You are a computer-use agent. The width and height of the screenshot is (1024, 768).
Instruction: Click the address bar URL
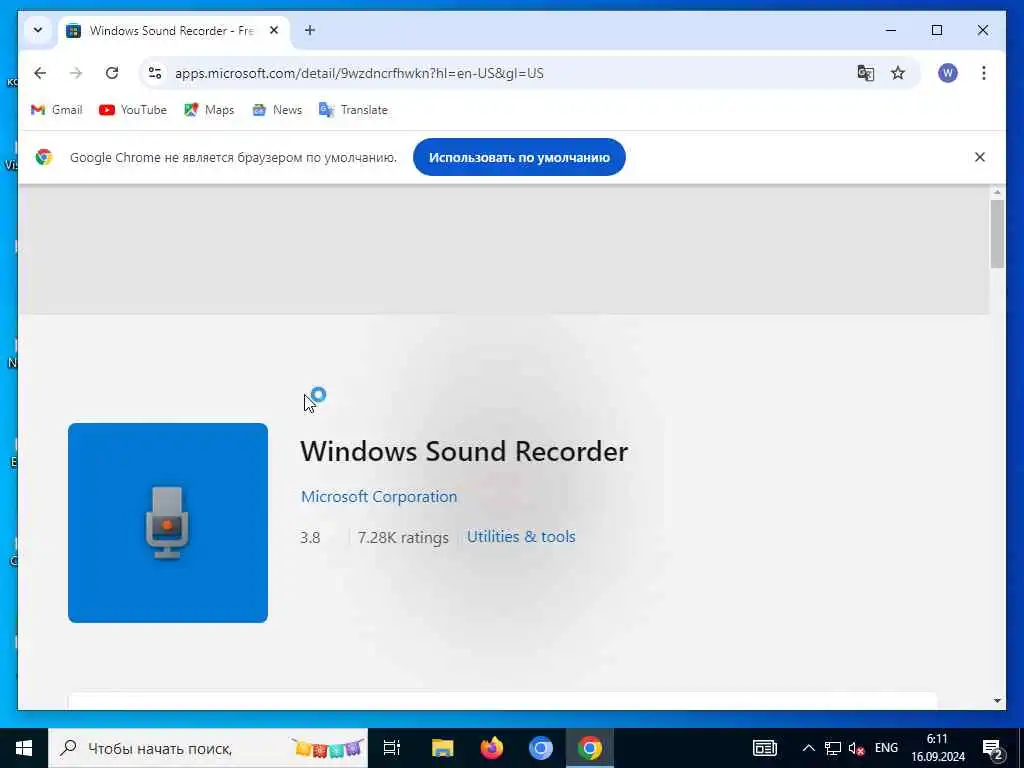point(359,73)
